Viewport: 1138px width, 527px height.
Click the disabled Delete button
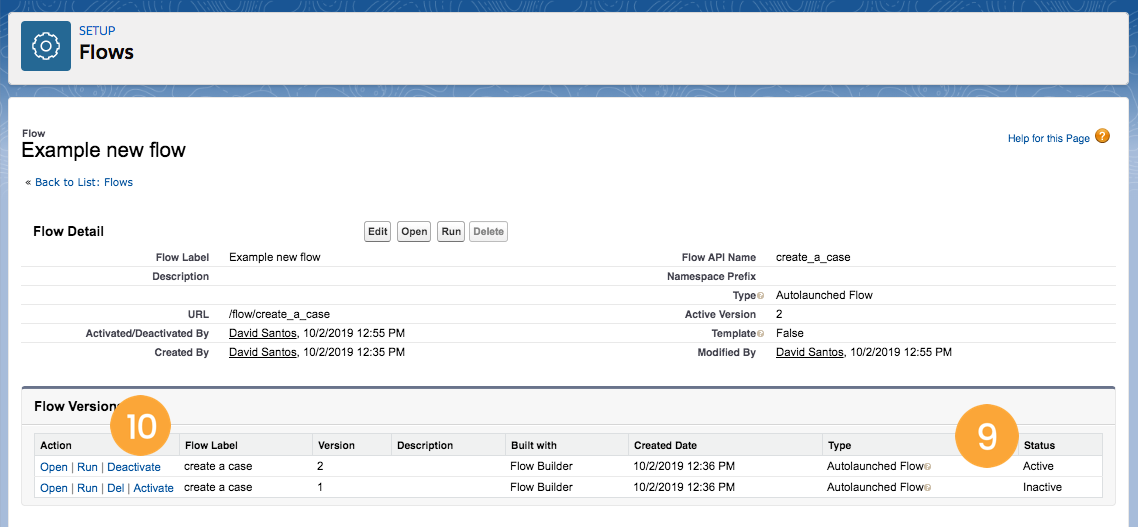pyautogui.click(x=488, y=232)
